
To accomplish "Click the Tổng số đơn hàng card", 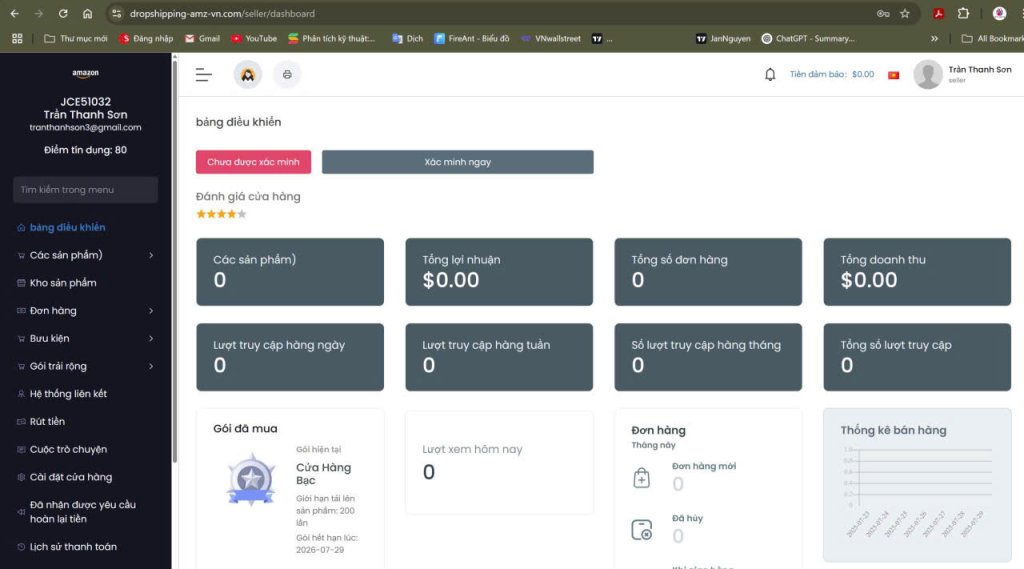I will pos(708,272).
